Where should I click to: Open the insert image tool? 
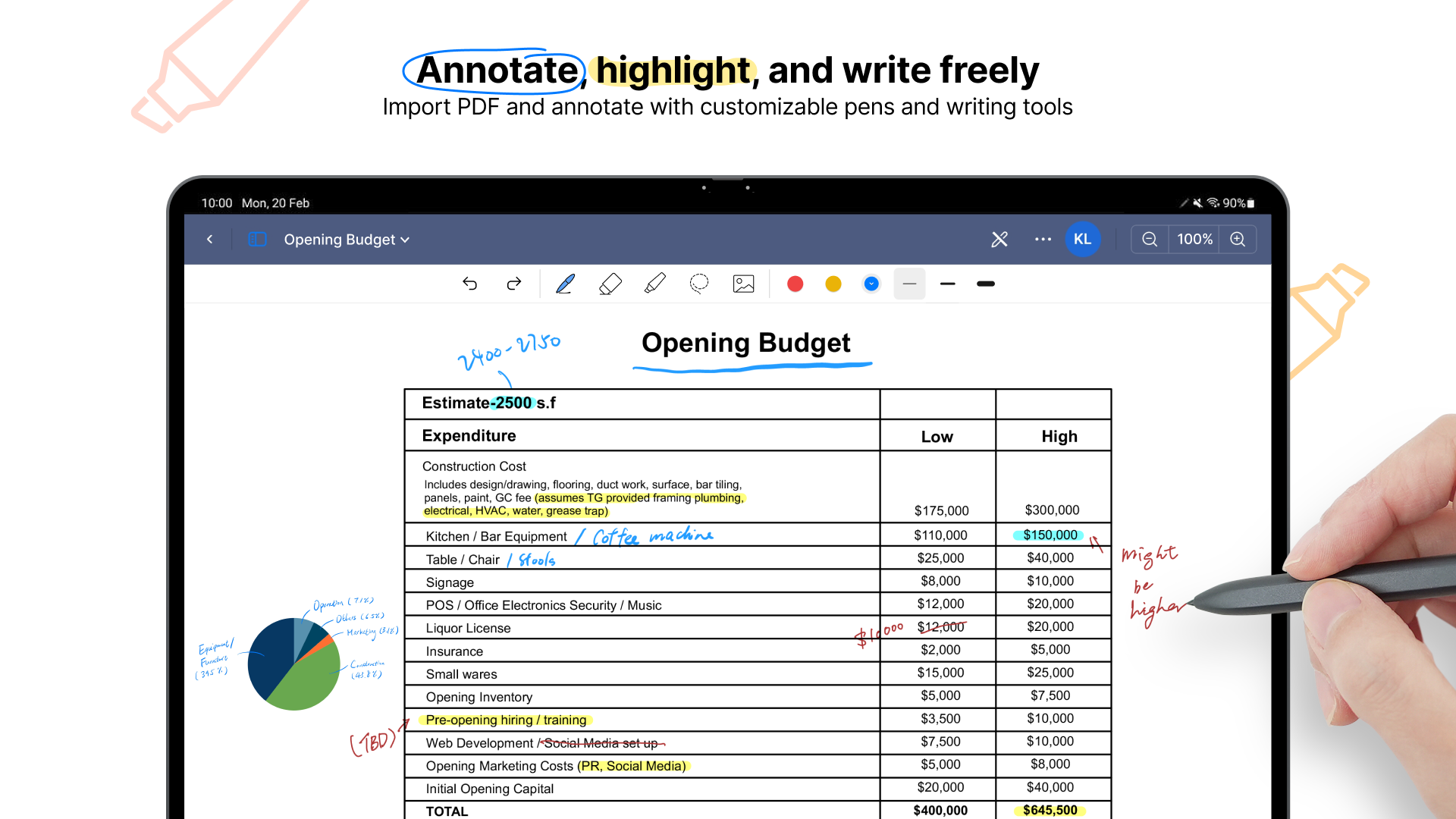pyautogui.click(x=743, y=284)
